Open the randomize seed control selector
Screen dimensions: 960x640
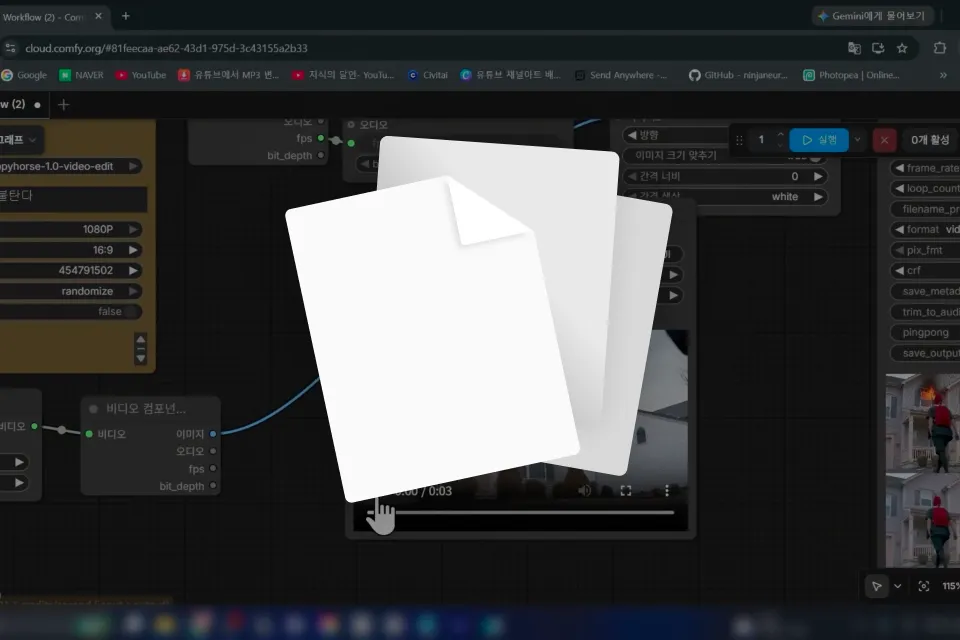(71, 291)
